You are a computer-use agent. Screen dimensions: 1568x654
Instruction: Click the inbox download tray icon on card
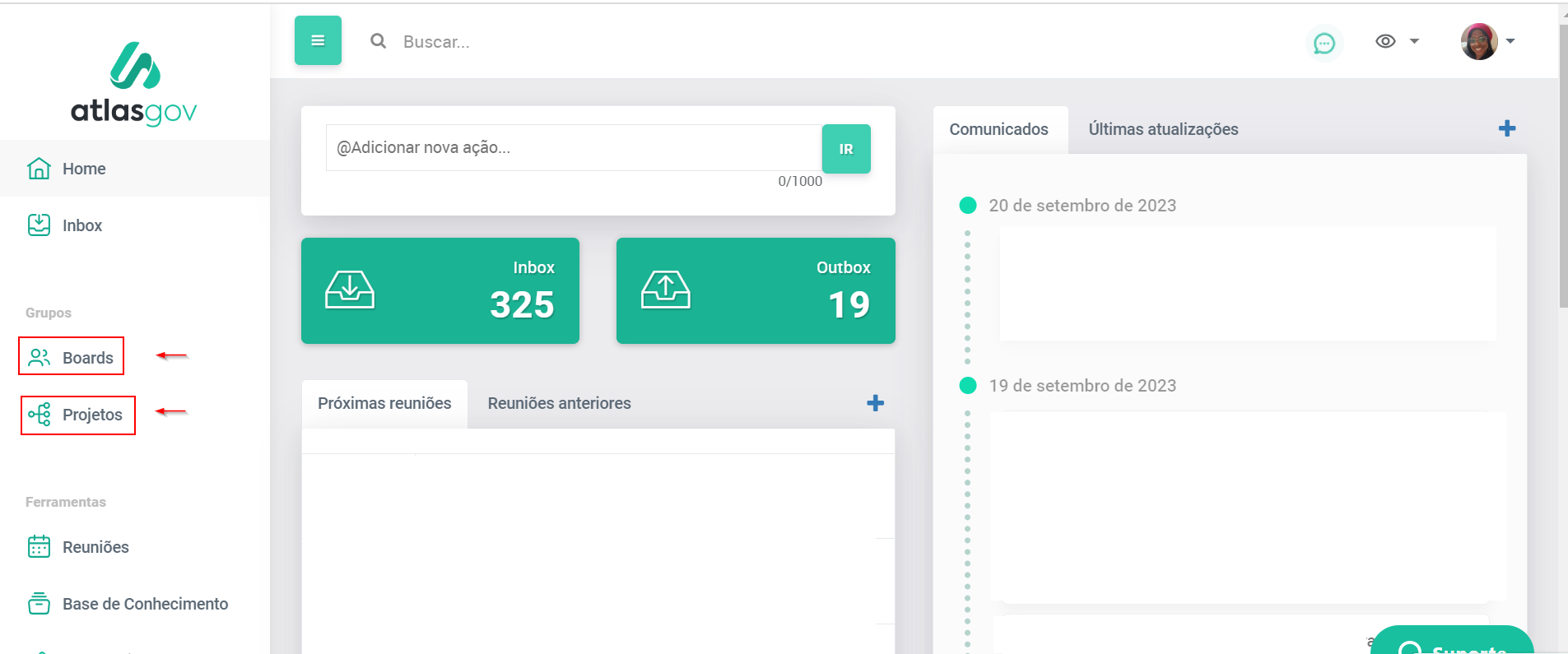tap(350, 290)
